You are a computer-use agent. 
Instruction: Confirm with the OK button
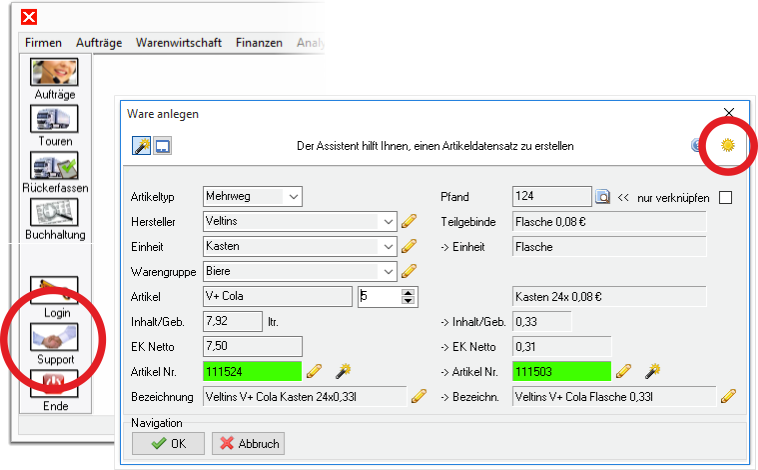point(168,443)
